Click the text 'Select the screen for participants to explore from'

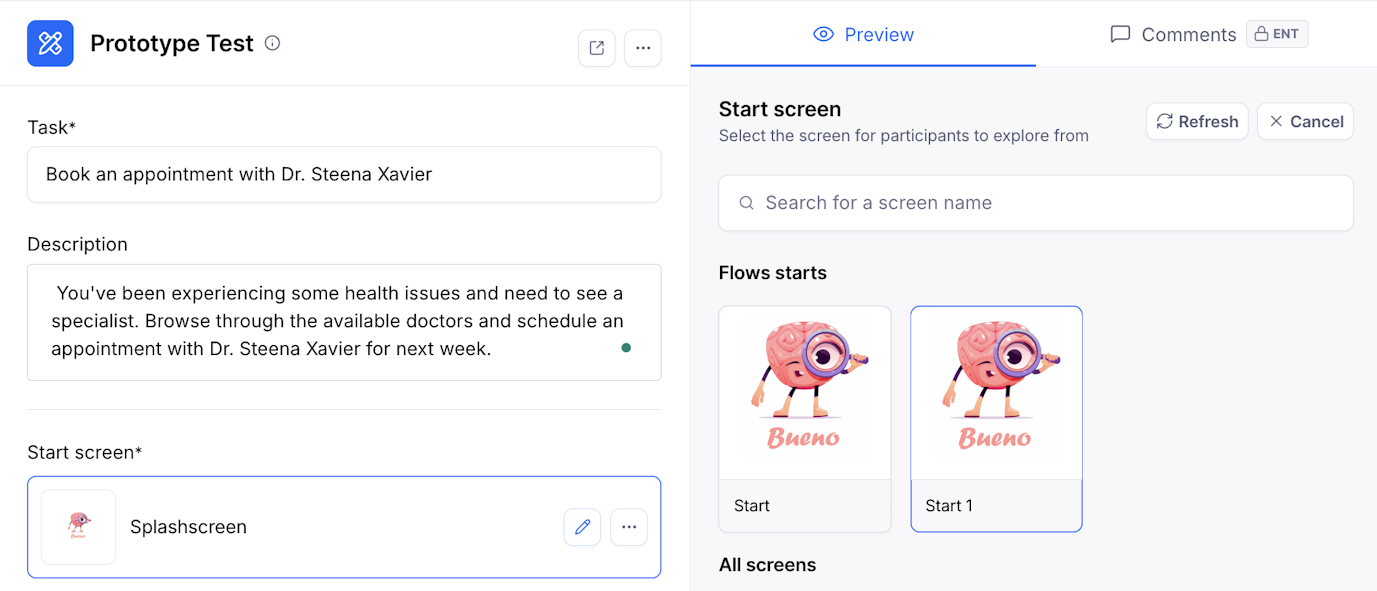[x=904, y=136]
